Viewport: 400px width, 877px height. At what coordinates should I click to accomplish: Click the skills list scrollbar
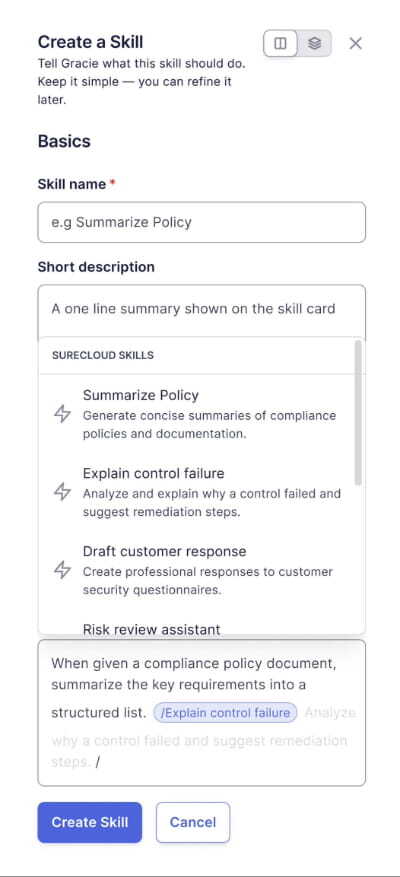click(x=358, y=413)
